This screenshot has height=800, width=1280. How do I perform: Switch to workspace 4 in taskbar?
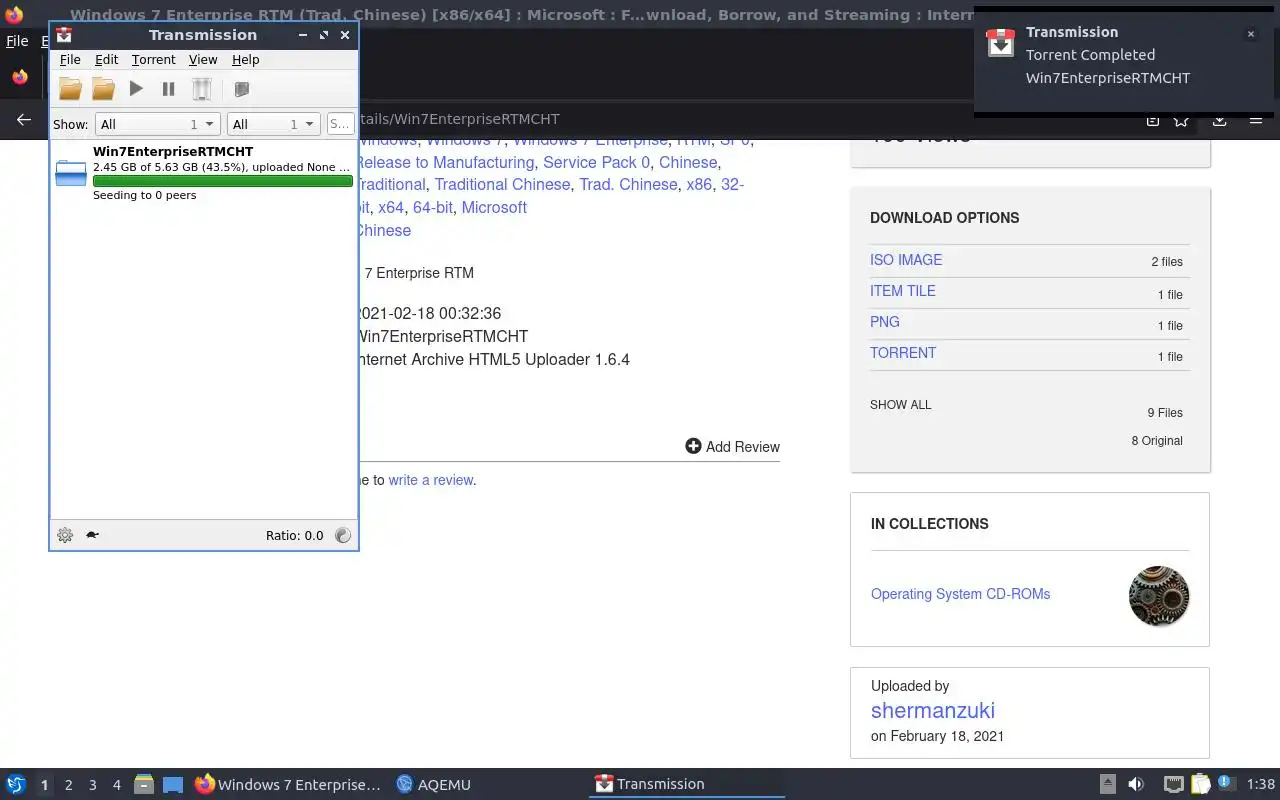click(116, 785)
